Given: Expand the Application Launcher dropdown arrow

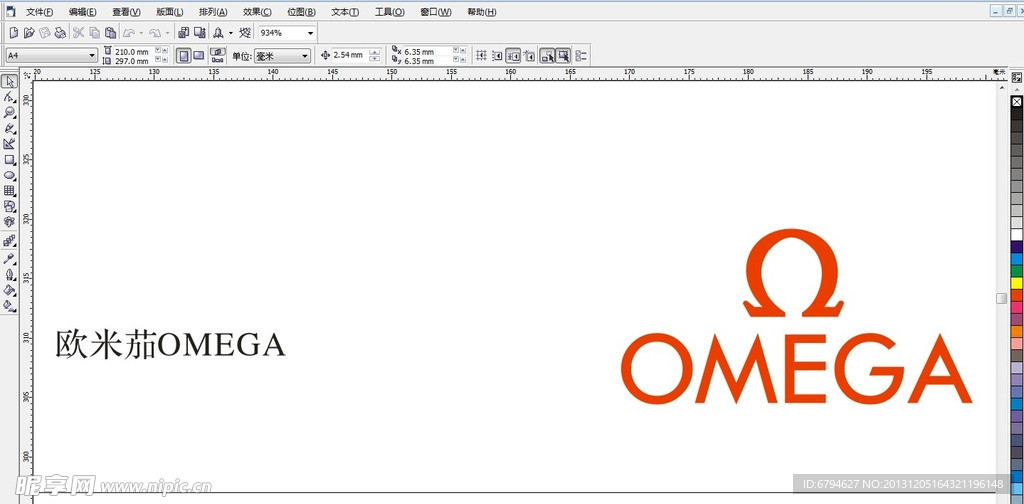Looking at the screenshot, I should point(231,33).
